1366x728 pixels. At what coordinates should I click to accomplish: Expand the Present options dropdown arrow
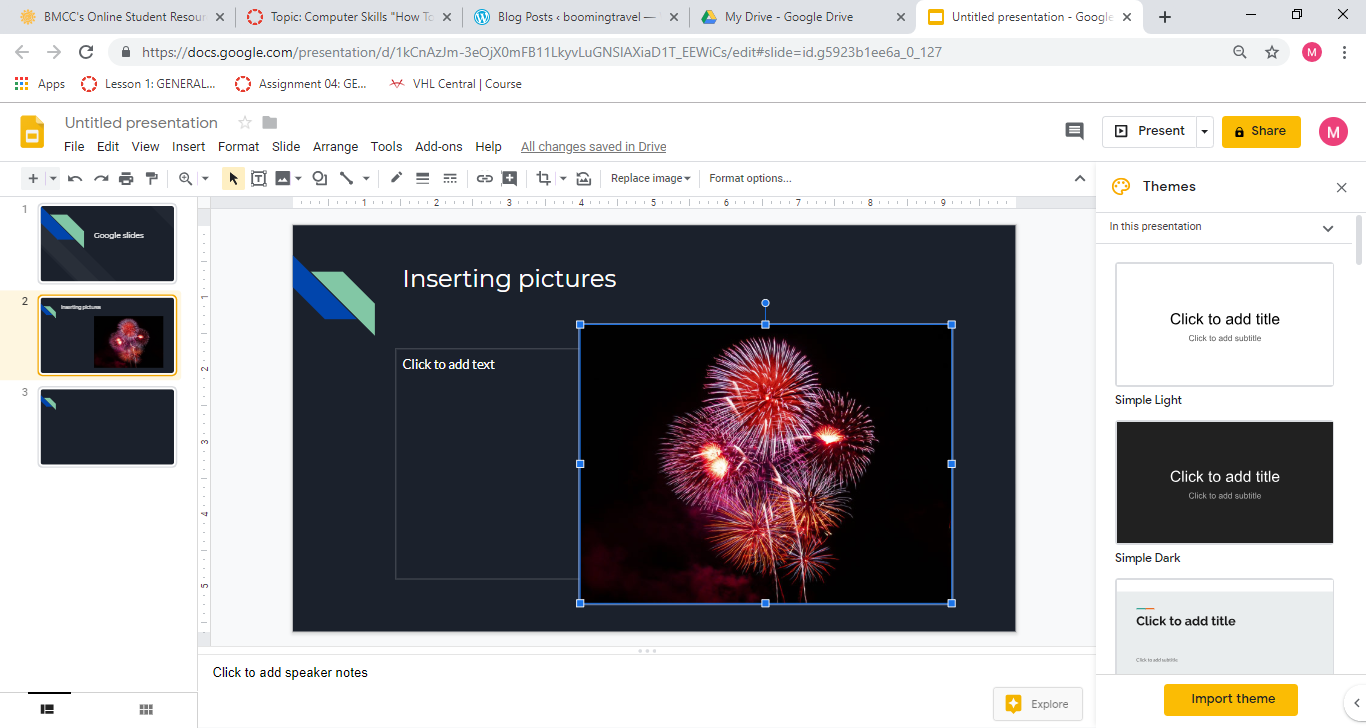click(1205, 132)
